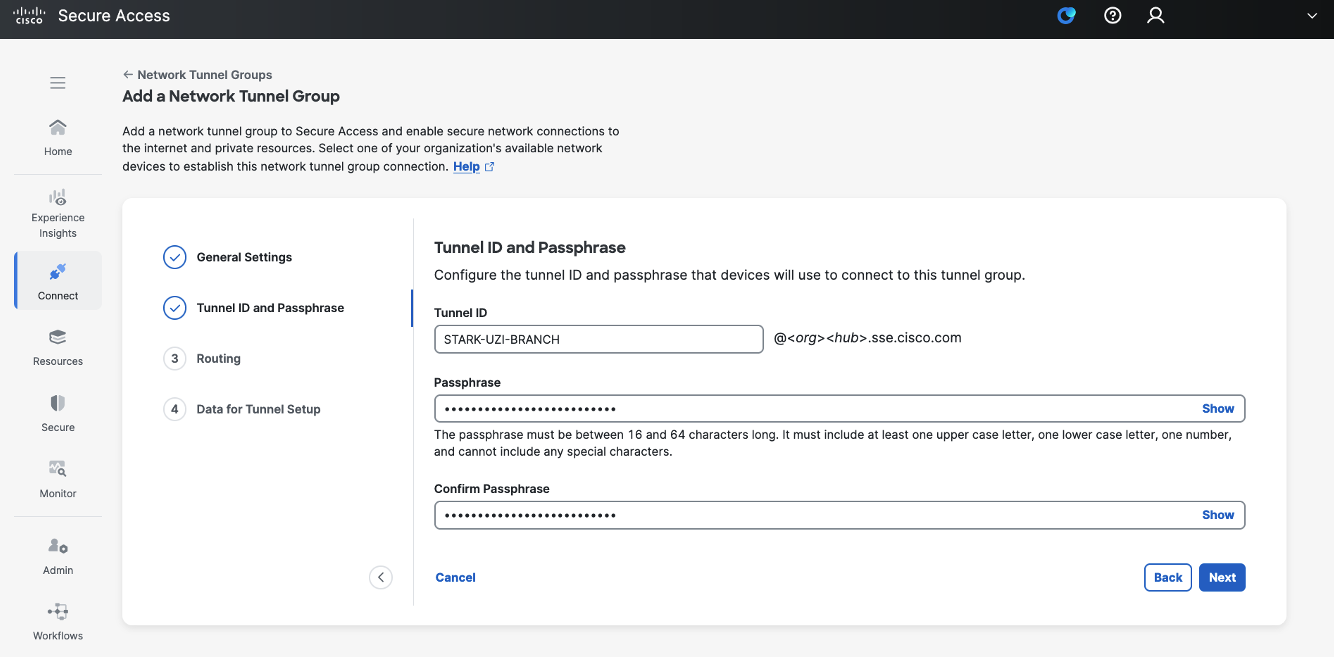Open the user account icon
Screen dimensions: 1334x658
pos(1156,15)
